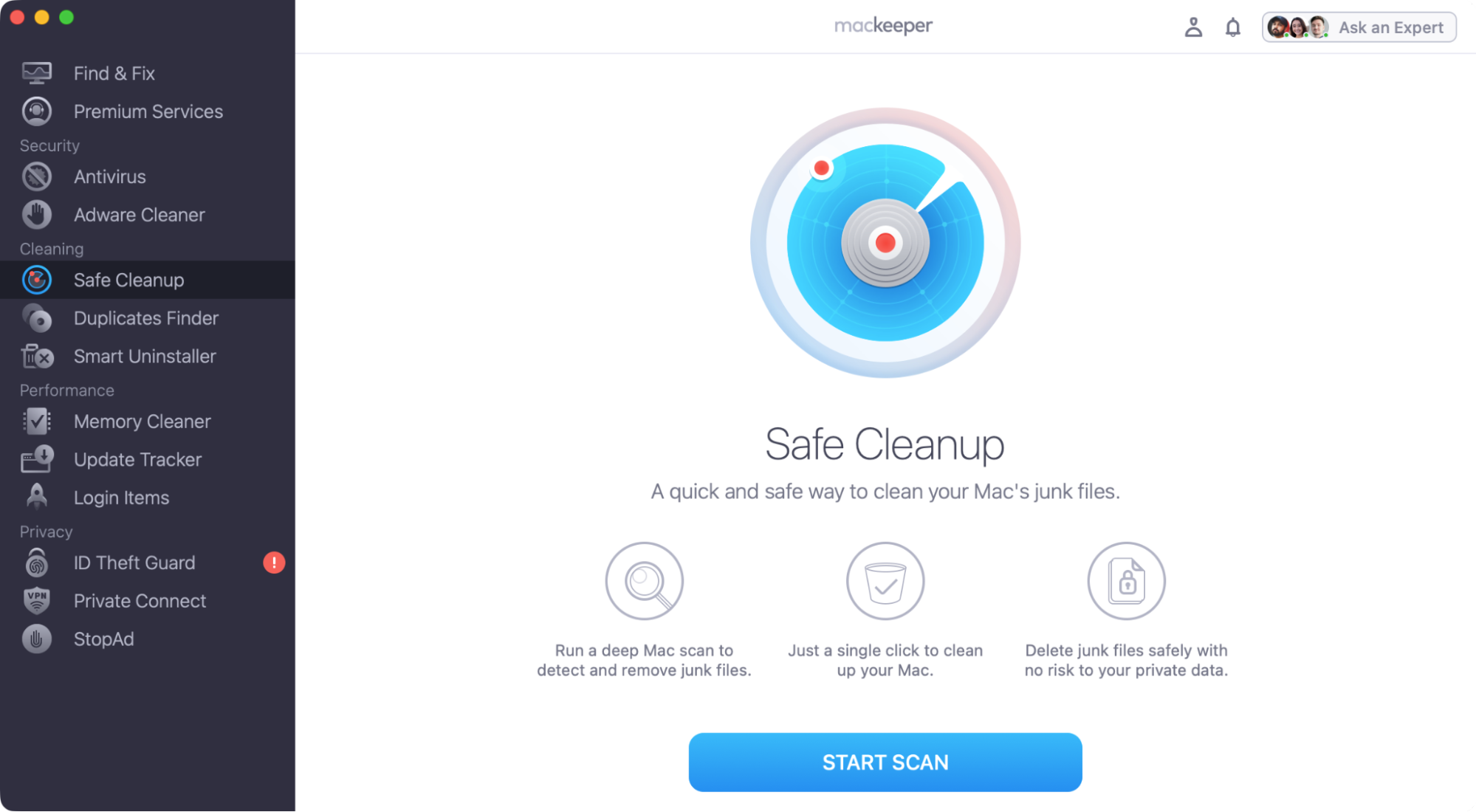Launch the Duplicates Finder
Image resolution: width=1476 pixels, height=812 pixels.
(x=145, y=318)
